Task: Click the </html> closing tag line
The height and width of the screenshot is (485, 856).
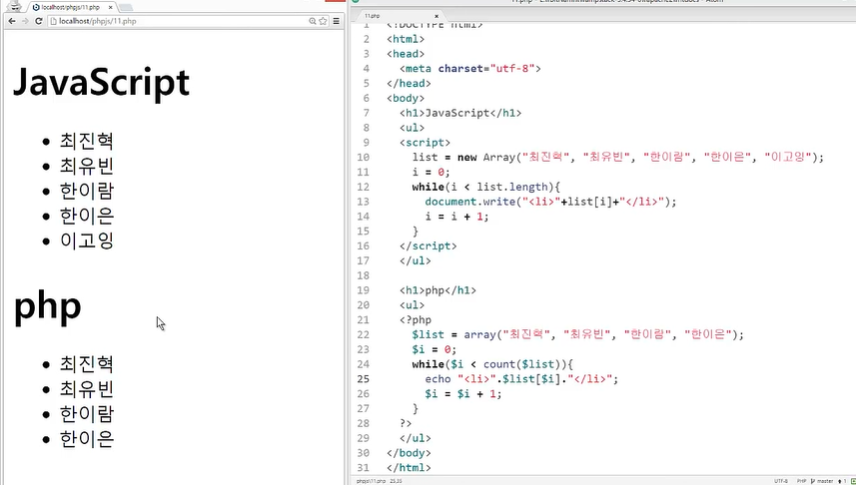Action: pos(409,468)
